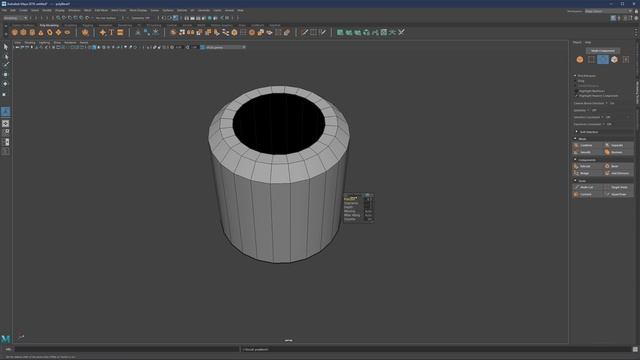Choose UV selection mode in Modeling Toolkit
This screenshot has height=360, width=640.
point(626,60)
